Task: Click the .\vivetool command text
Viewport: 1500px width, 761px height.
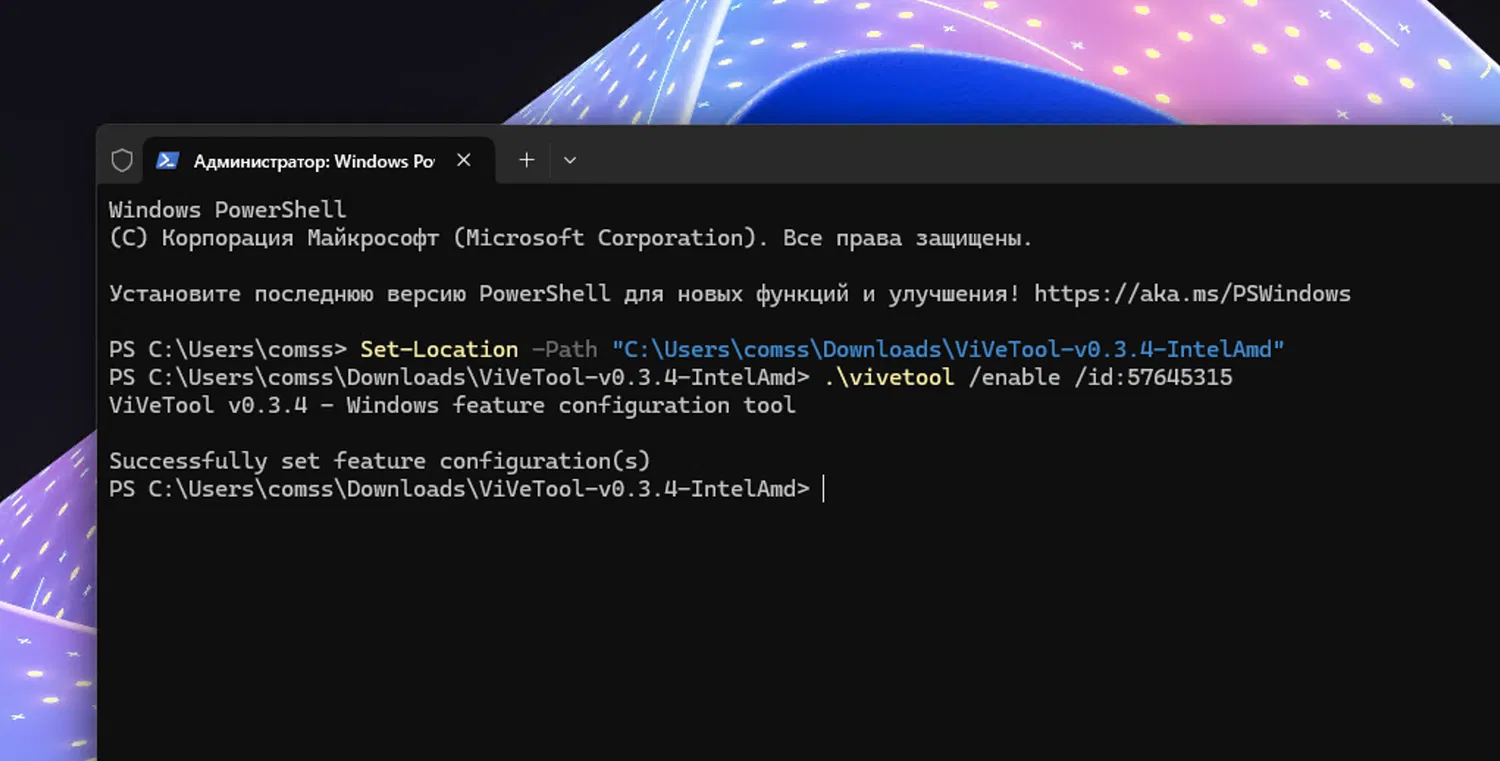Action: tap(889, 378)
